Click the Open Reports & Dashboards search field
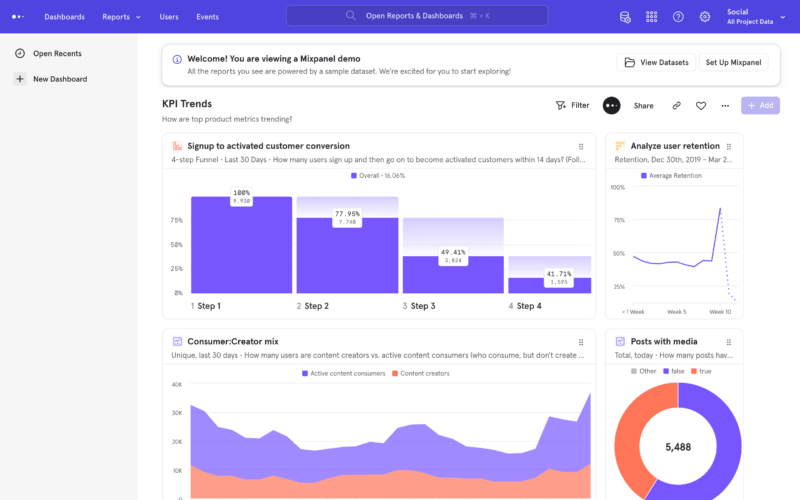Screen dimensions: 800x500 (x=417, y=16)
